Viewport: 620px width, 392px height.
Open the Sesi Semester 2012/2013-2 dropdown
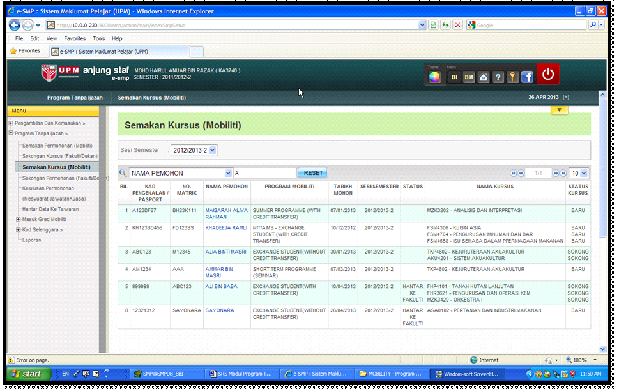(213, 150)
